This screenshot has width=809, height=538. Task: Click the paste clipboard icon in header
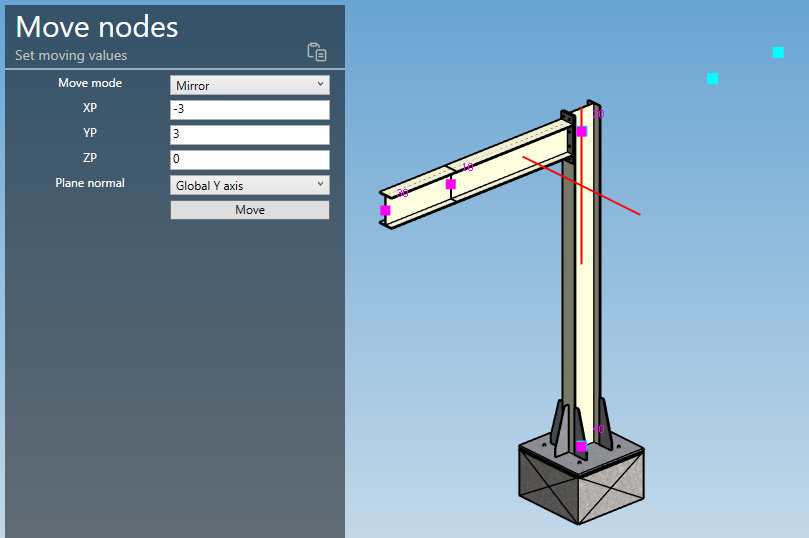(317, 52)
